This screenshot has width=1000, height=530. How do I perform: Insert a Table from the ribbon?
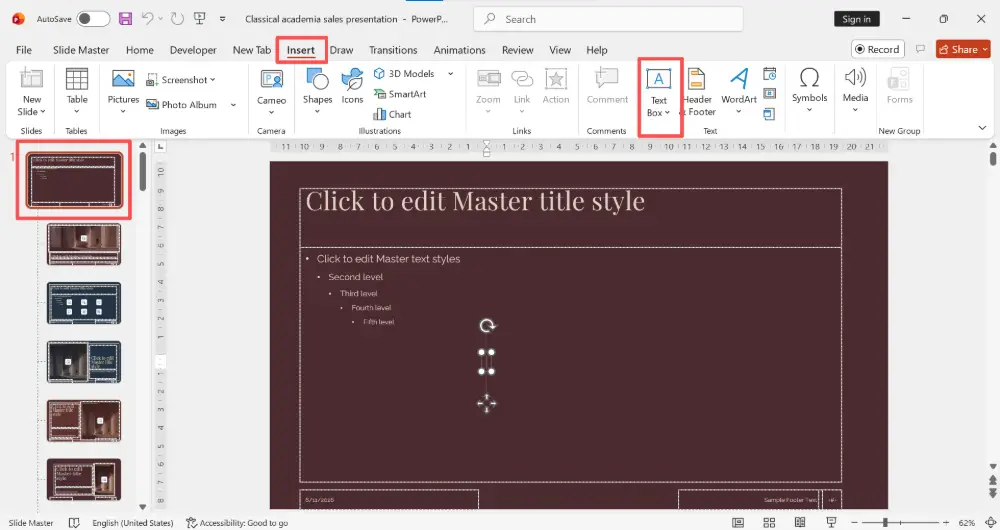(x=77, y=92)
